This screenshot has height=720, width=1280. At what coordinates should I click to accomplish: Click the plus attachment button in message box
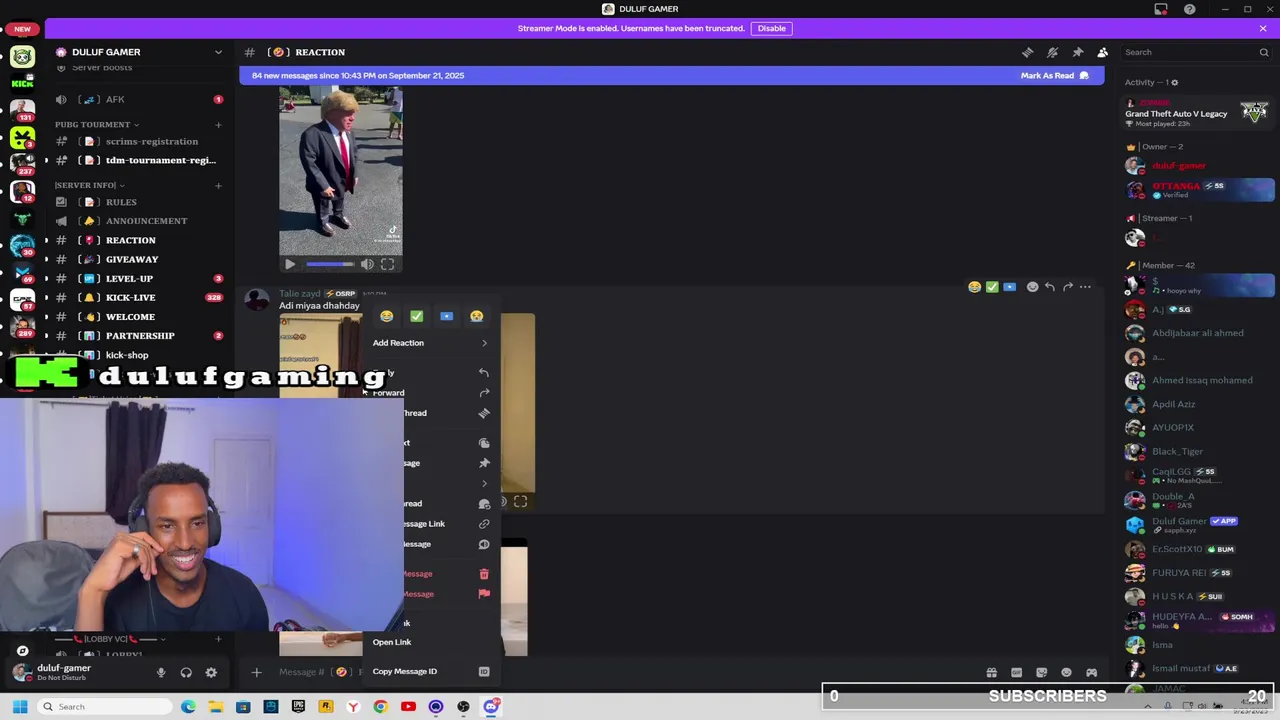[256, 672]
